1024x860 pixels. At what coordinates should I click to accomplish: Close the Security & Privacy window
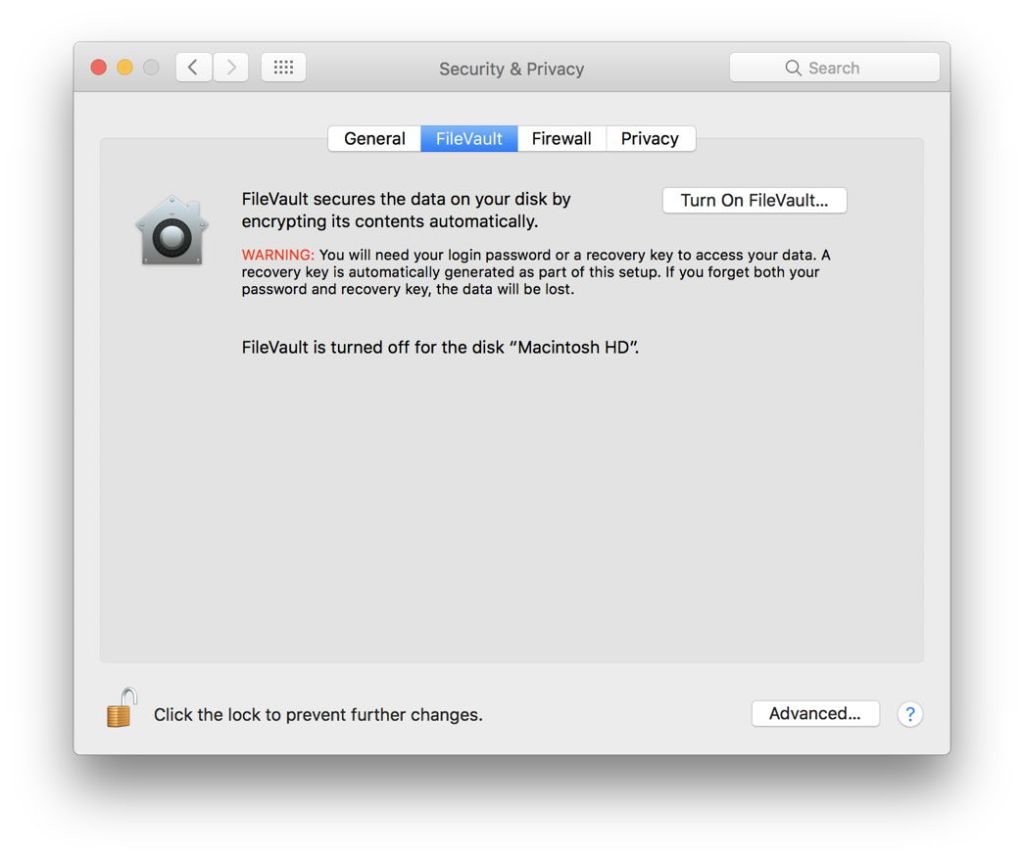99,68
